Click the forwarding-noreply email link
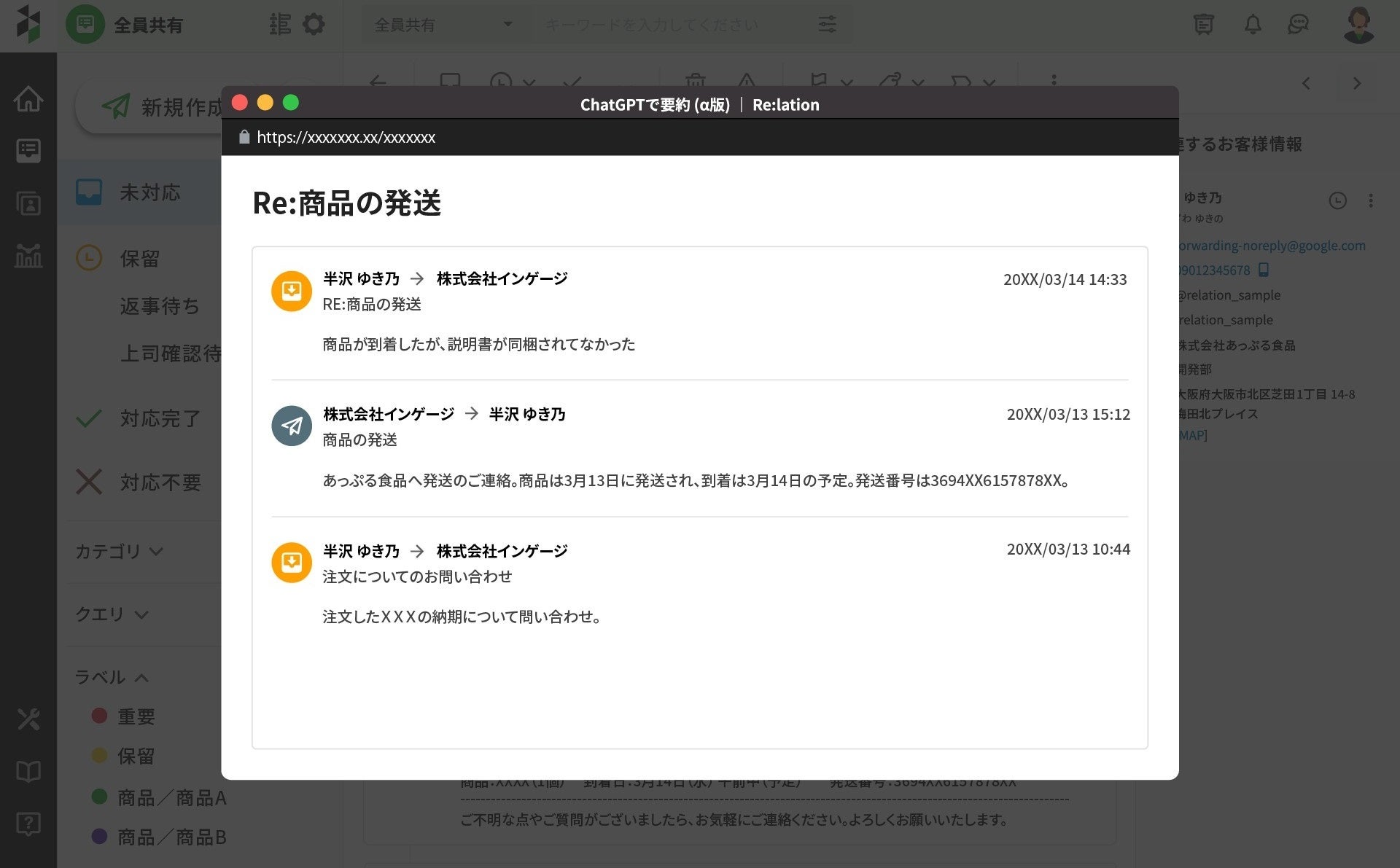The image size is (1400, 868). [x=1272, y=246]
